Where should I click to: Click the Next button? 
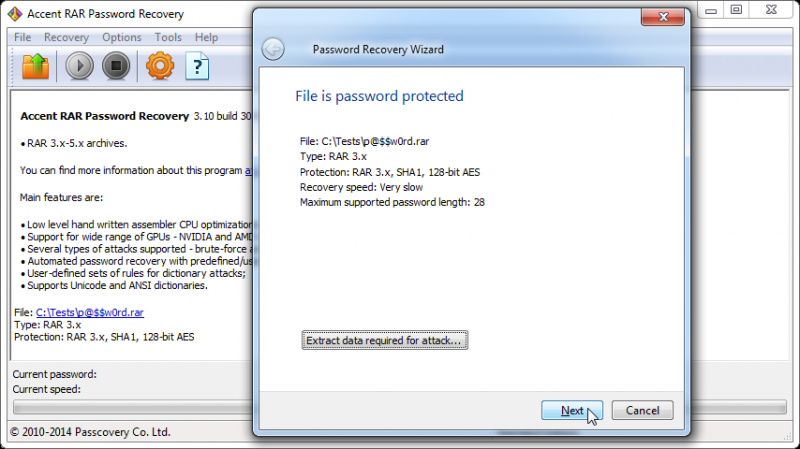pyautogui.click(x=572, y=410)
